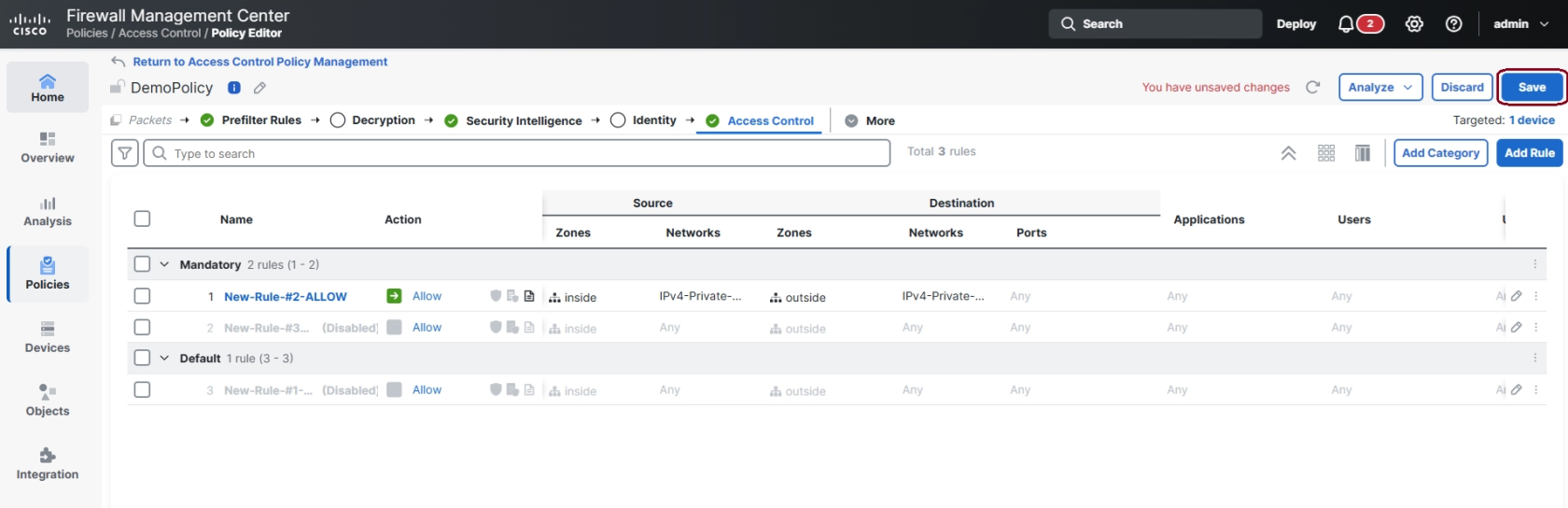Open three-dot menu for disabled rule 2
Image resolution: width=1568 pixels, height=508 pixels.
tap(1535, 327)
